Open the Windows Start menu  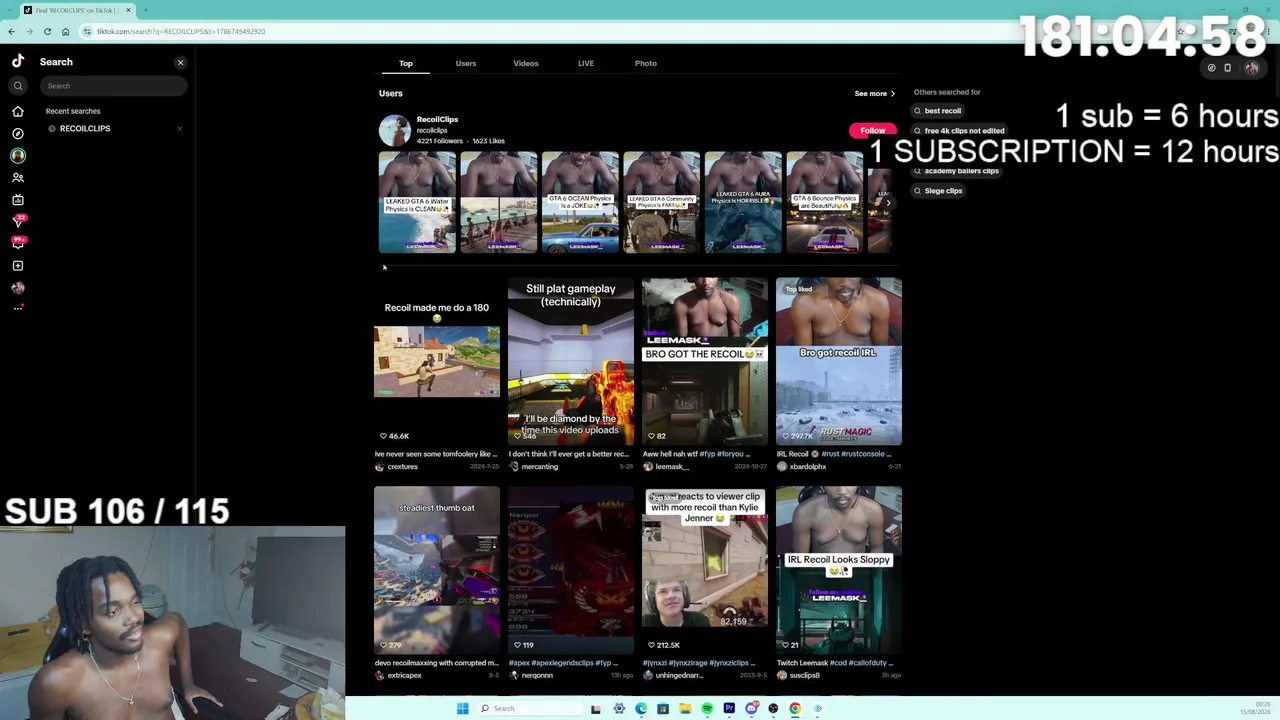(462, 708)
